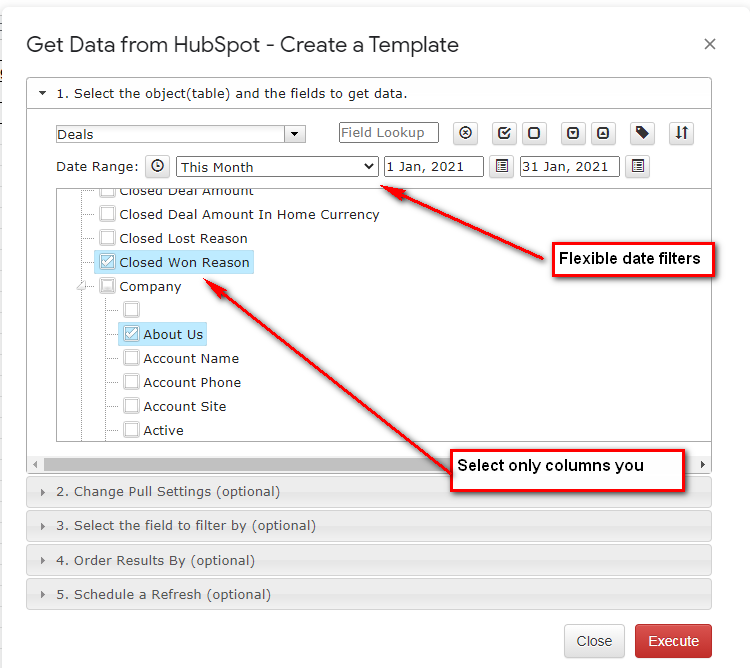Screen dimensions: 750x668
Task: Toggle the Company parent checkbox
Action: (x=108, y=286)
